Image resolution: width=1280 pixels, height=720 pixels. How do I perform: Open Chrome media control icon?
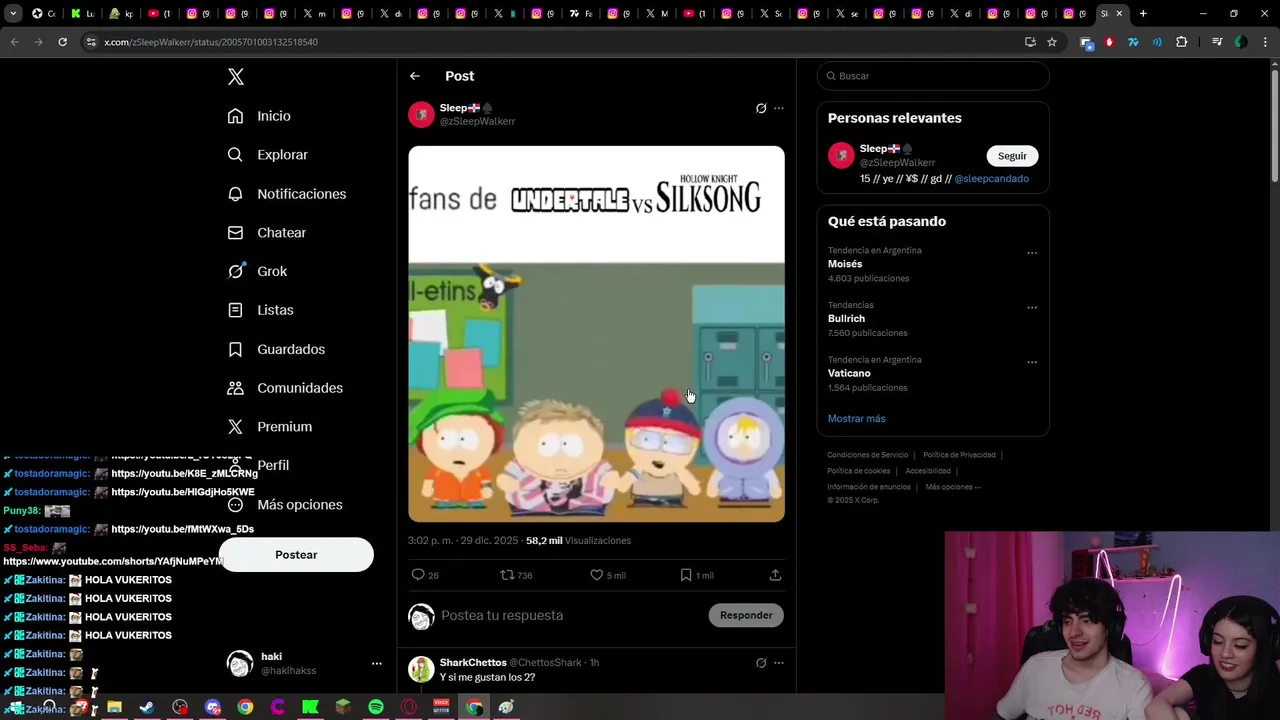pos(1217,42)
